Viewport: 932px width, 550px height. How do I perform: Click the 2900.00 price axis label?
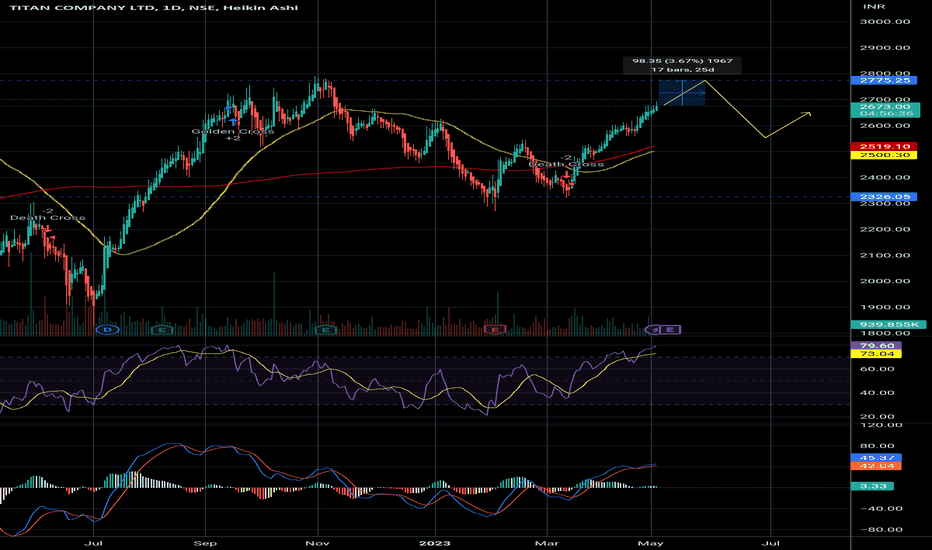point(885,48)
